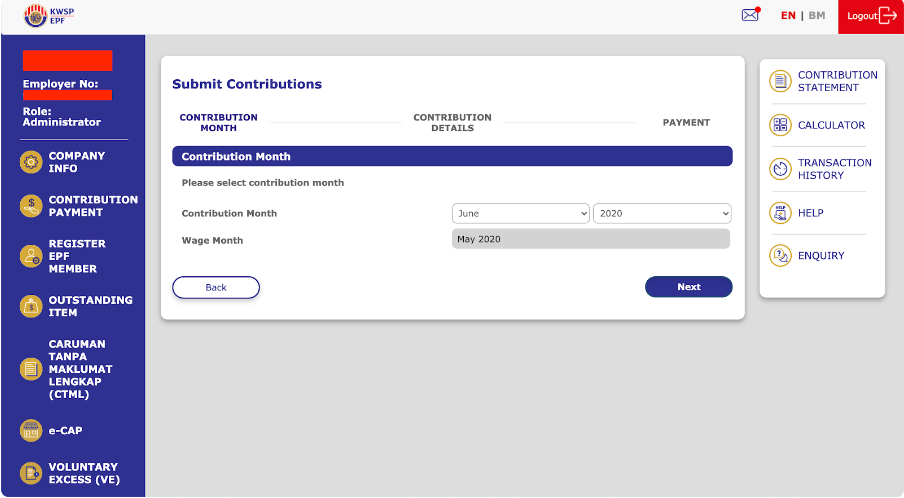Viewport: 904px width, 498px height.
Task: Click the Help icon in right panel
Action: coord(780,213)
